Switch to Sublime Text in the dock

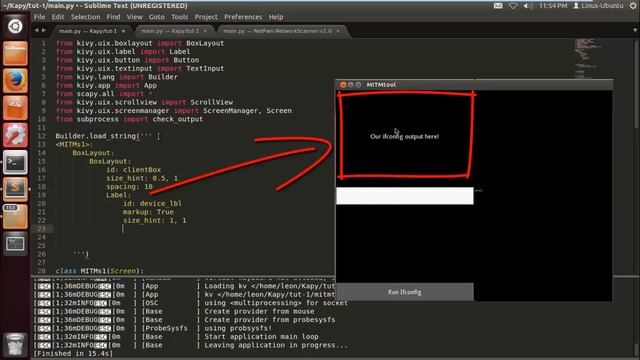click(15, 189)
